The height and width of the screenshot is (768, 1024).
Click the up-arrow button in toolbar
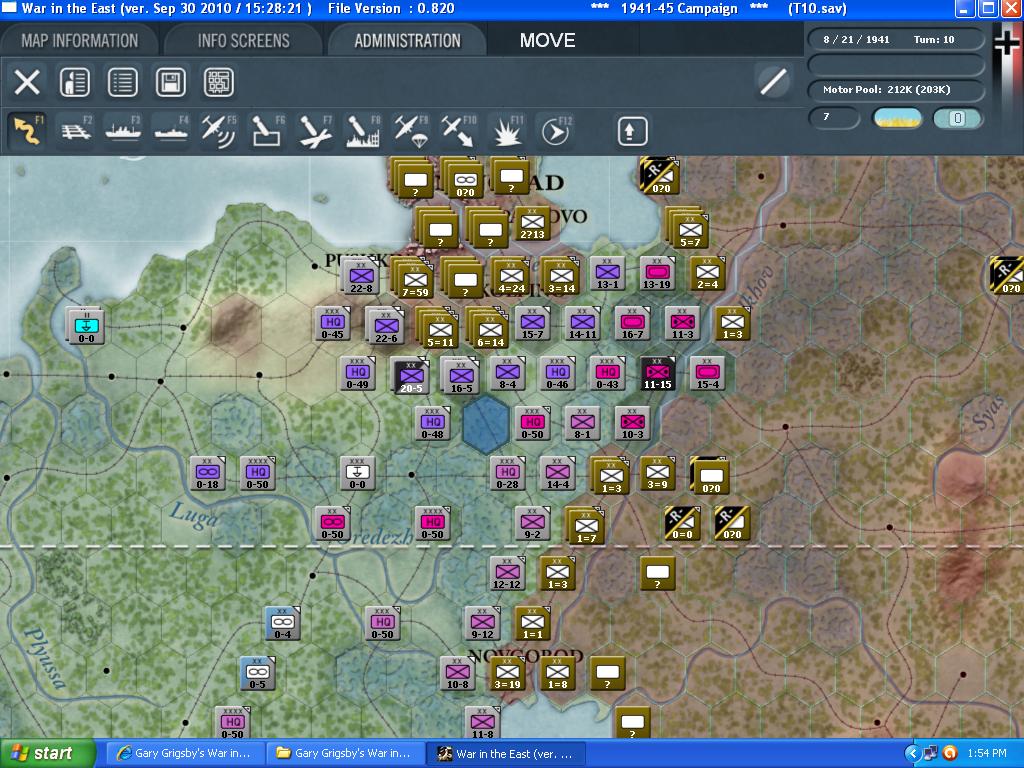(x=632, y=131)
